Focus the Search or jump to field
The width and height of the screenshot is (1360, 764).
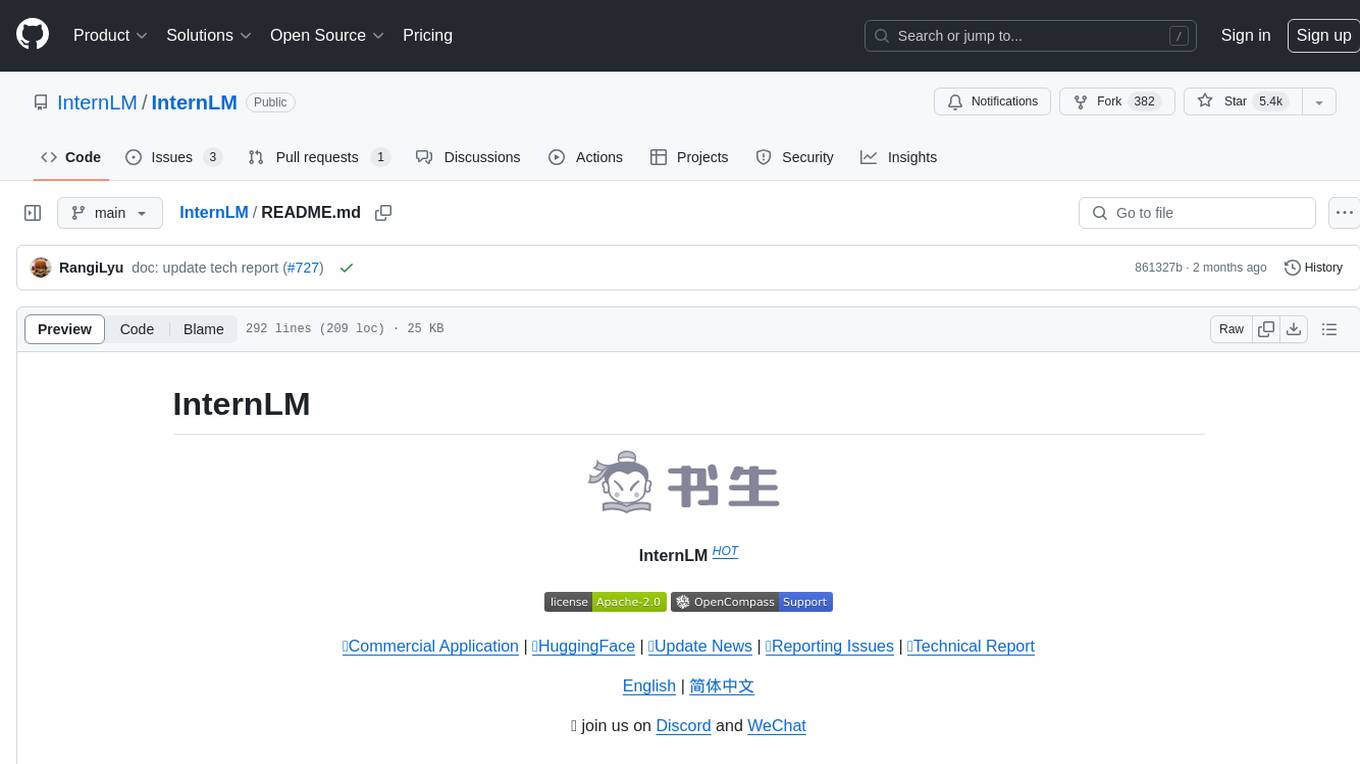[1031, 36]
